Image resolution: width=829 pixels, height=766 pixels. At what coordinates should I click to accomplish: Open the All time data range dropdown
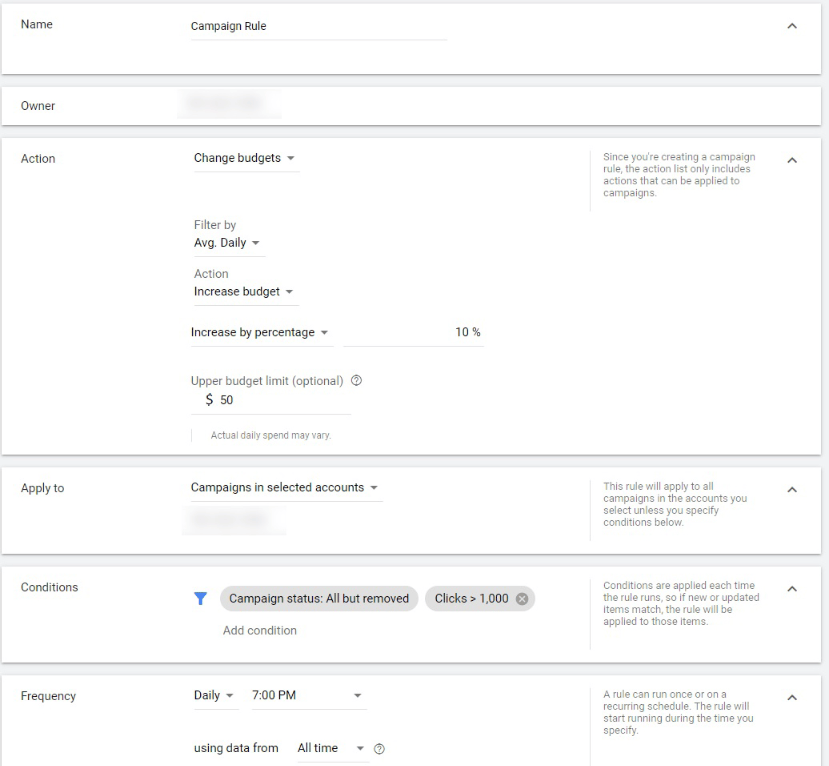tap(329, 748)
